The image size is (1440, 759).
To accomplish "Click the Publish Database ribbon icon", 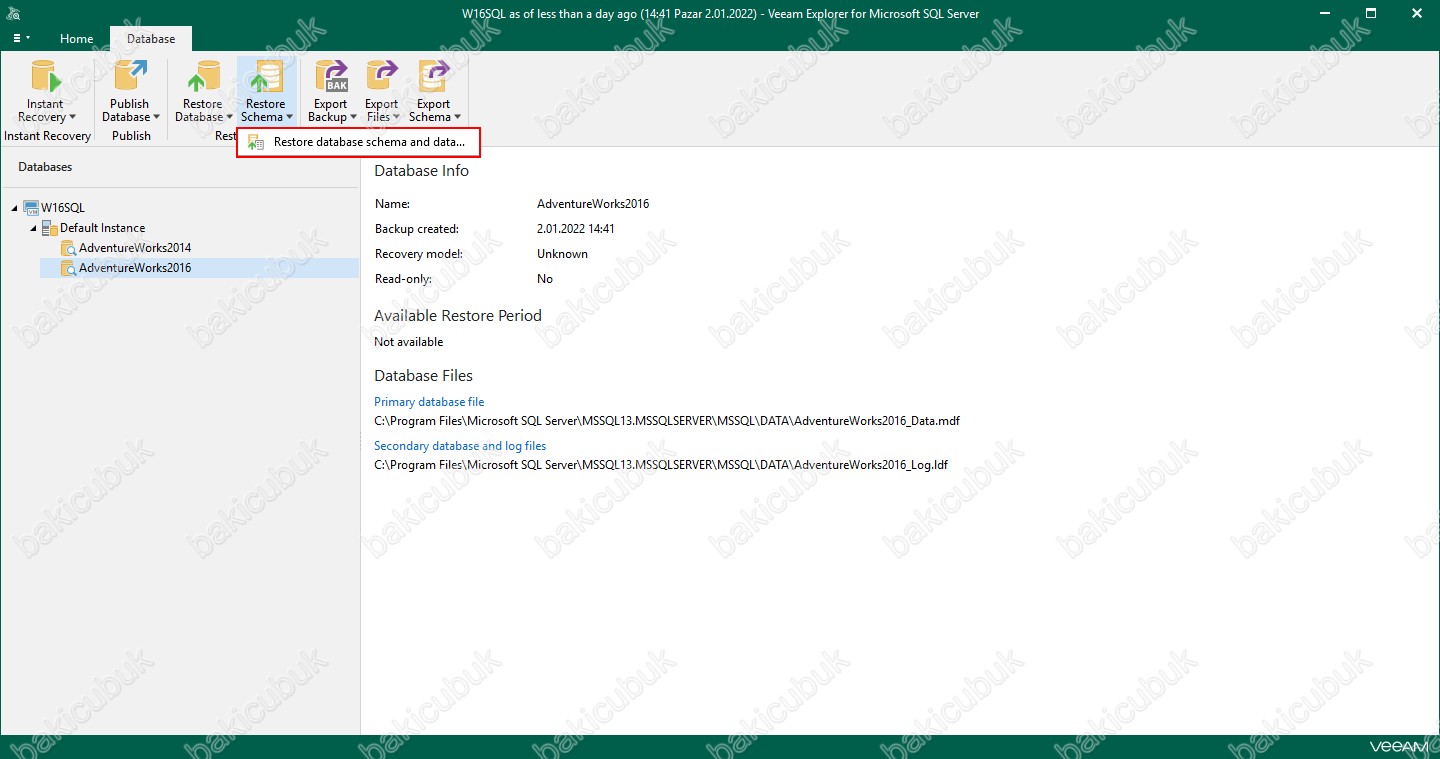I will tap(130, 78).
